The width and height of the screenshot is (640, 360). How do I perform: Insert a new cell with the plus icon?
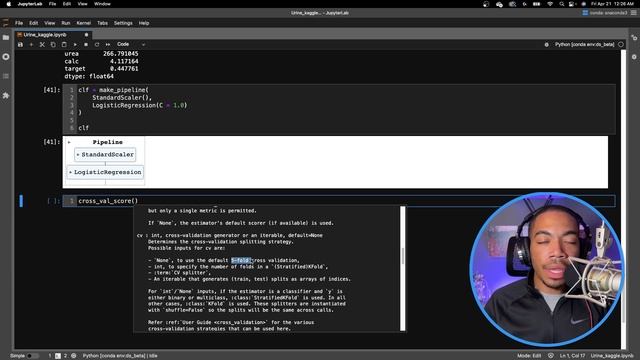(x=31, y=44)
